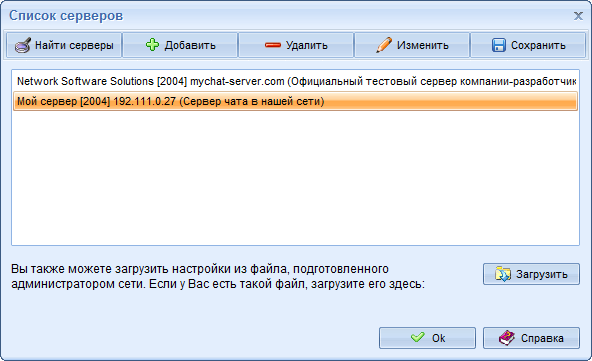Click the 'Загрузить' button to load settings
The image size is (592, 361).
[x=531, y=274]
